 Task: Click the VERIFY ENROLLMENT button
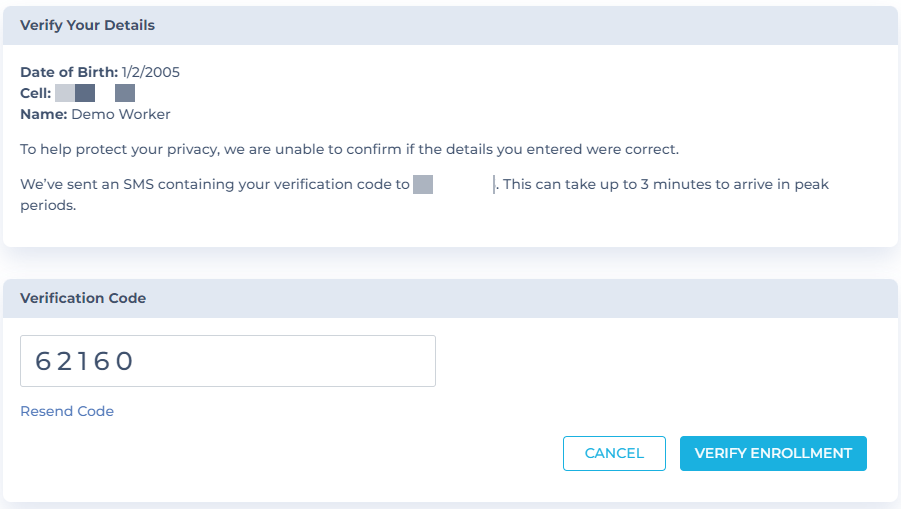tap(773, 453)
